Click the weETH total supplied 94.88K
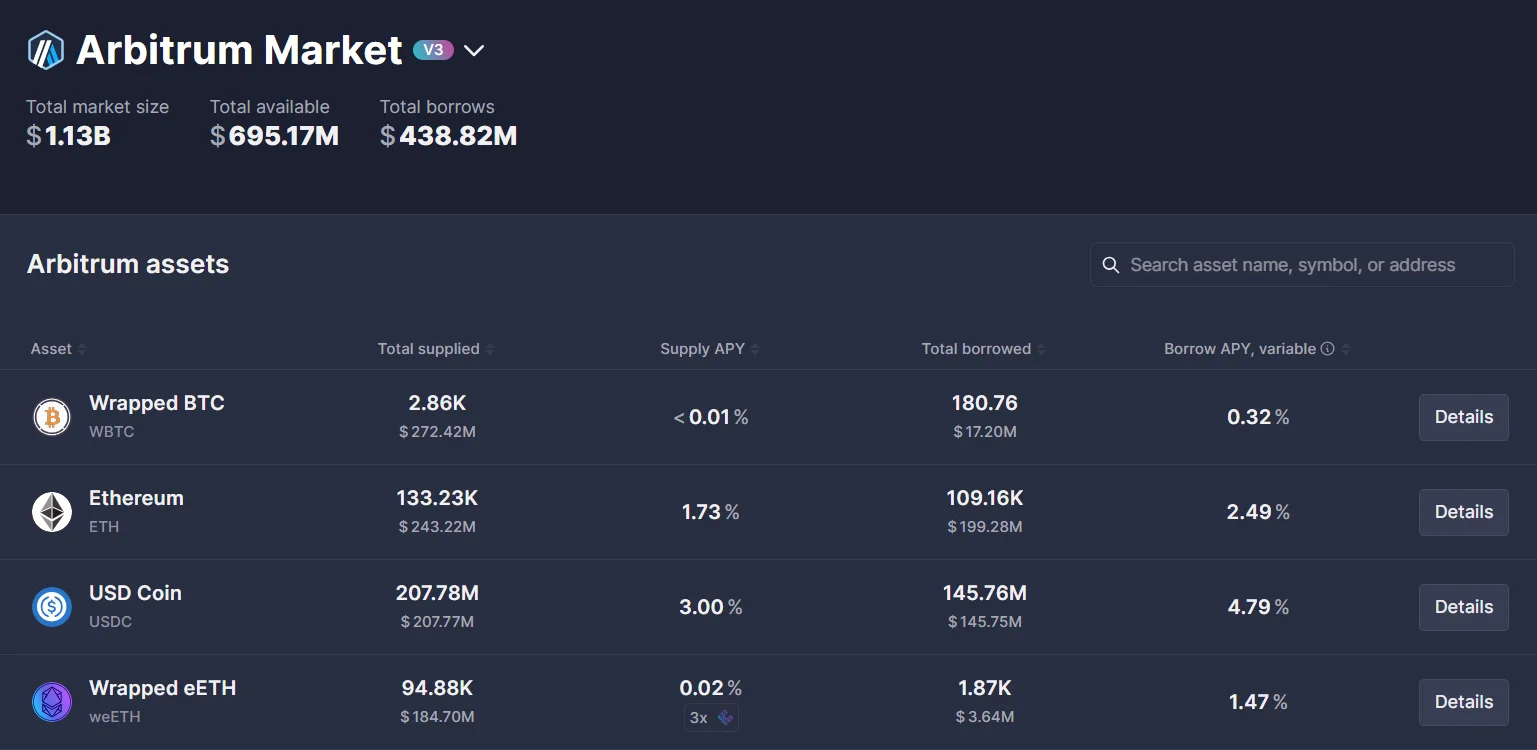The image size is (1537, 750). pos(437,688)
